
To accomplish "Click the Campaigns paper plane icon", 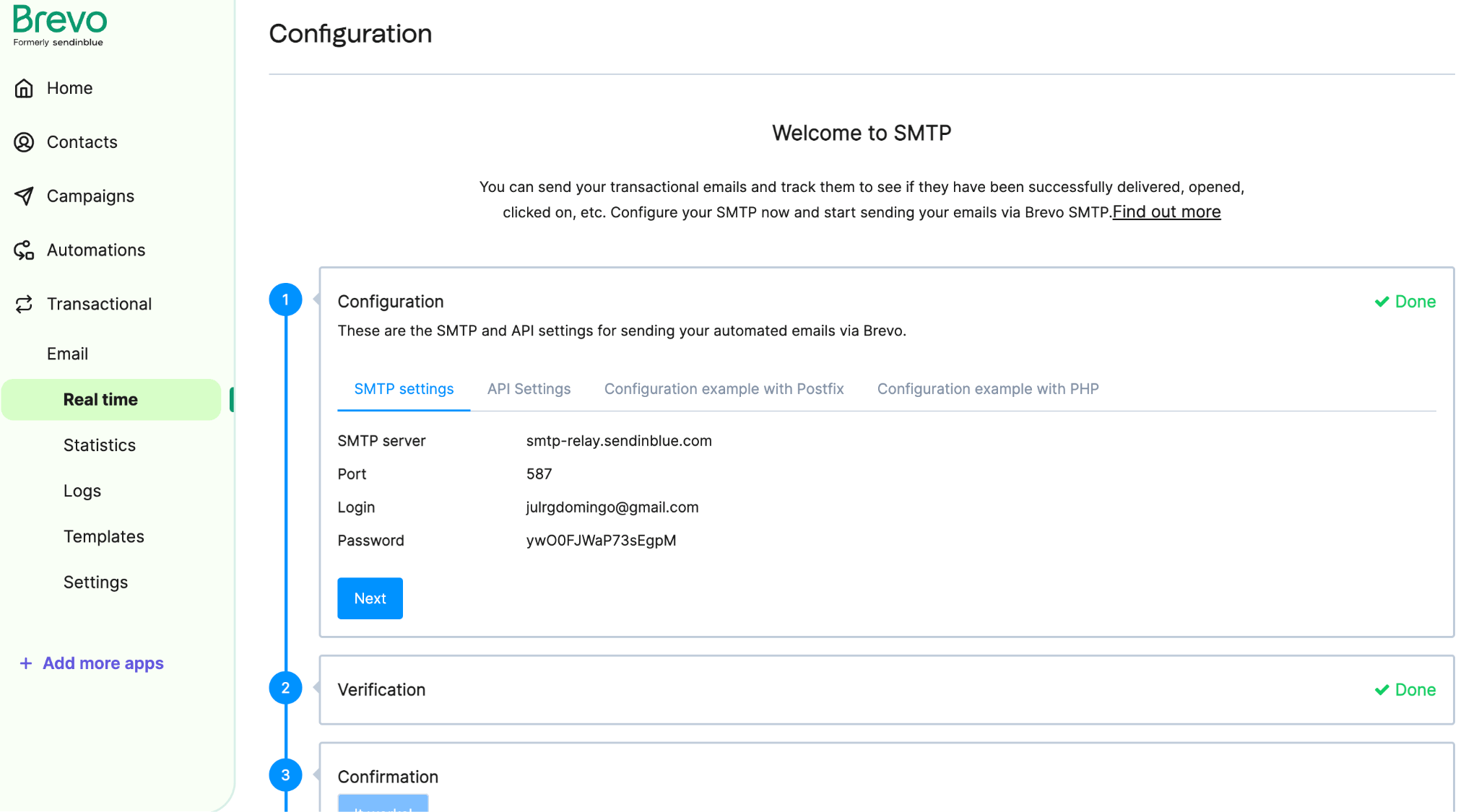I will click(x=24, y=196).
